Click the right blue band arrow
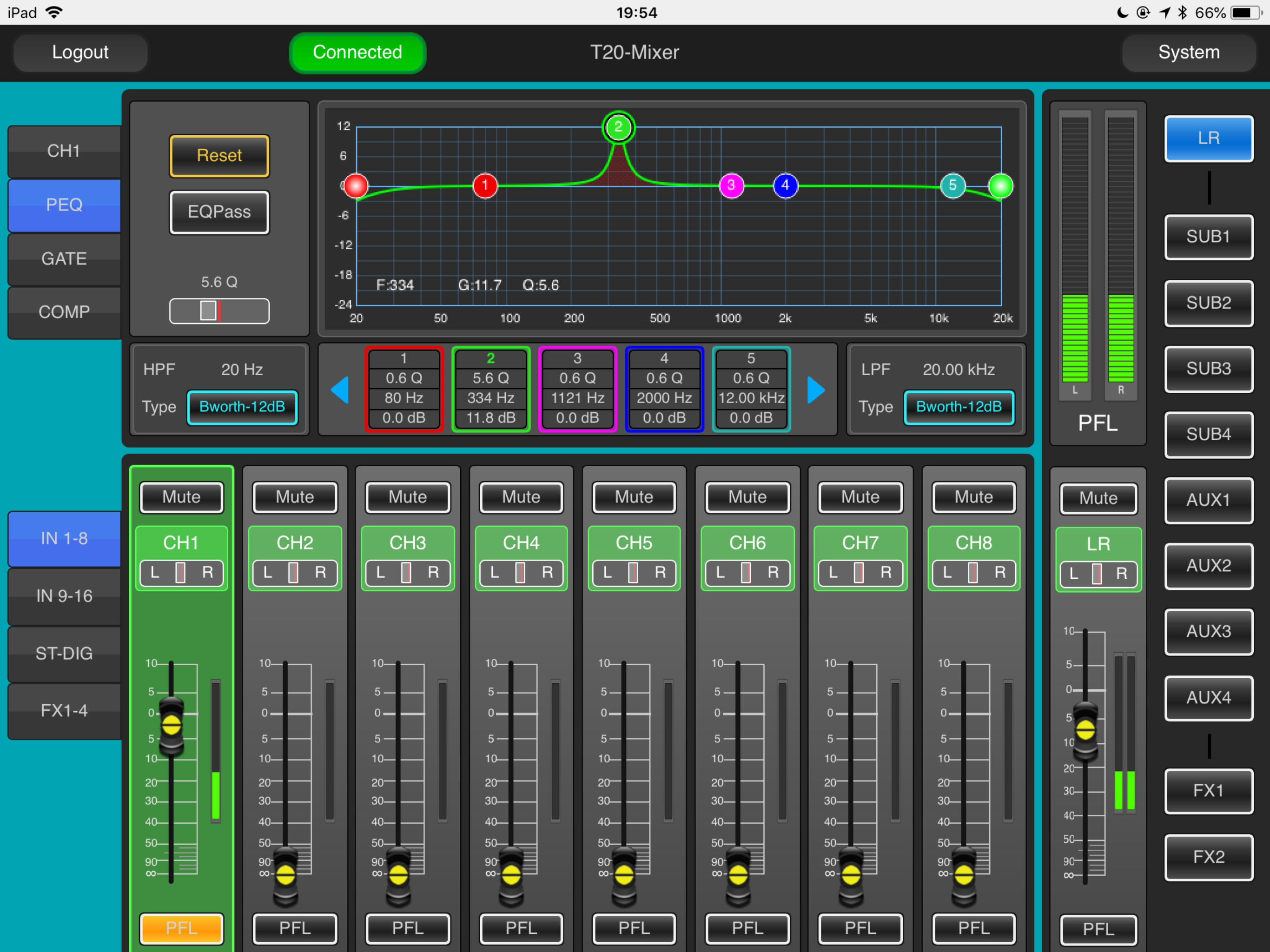 click(x=816, y=390)
